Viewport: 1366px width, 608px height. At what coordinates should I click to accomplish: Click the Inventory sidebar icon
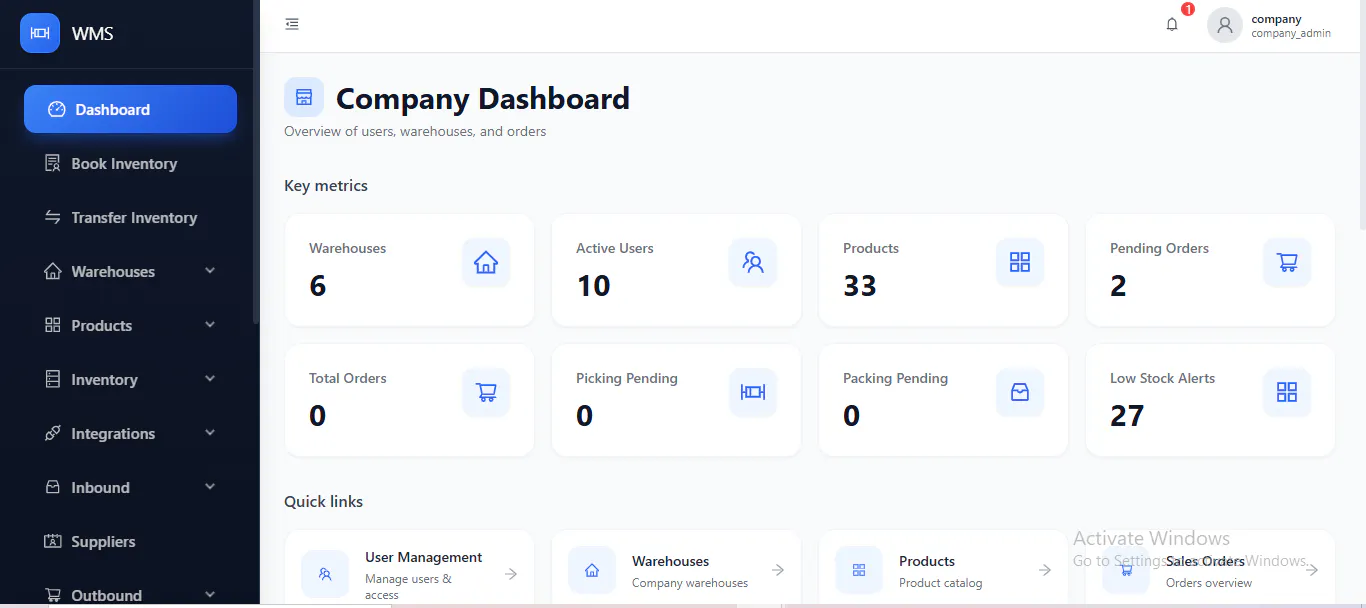pyautogui.click(x=53, y=379)
